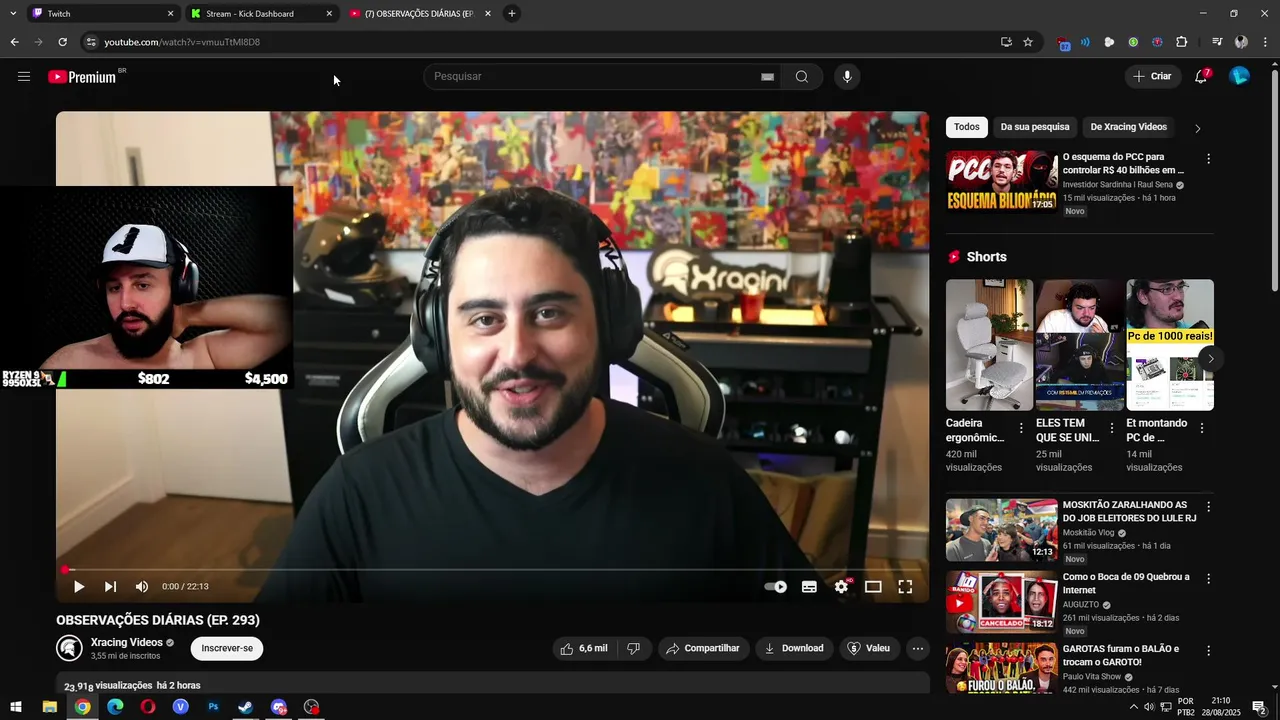The height and width of the screenshot is (720, 1280).
Task: Open Photoshop from the taskbar
Action: tap(213, 707)
